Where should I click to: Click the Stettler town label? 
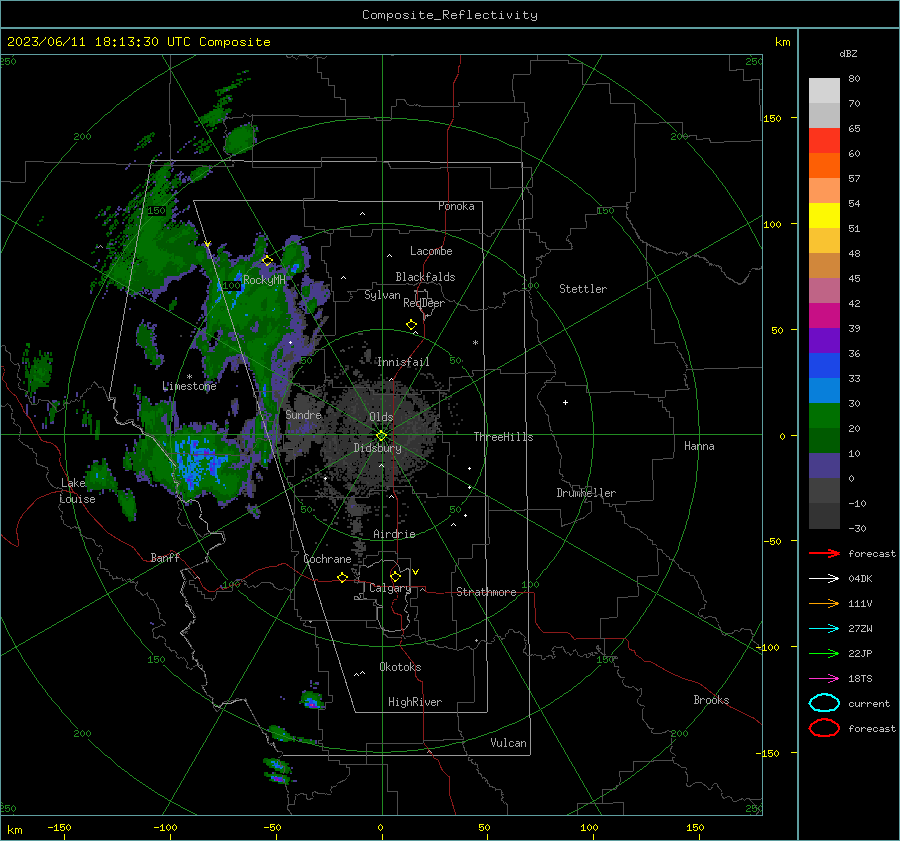(x=583, y=289)
